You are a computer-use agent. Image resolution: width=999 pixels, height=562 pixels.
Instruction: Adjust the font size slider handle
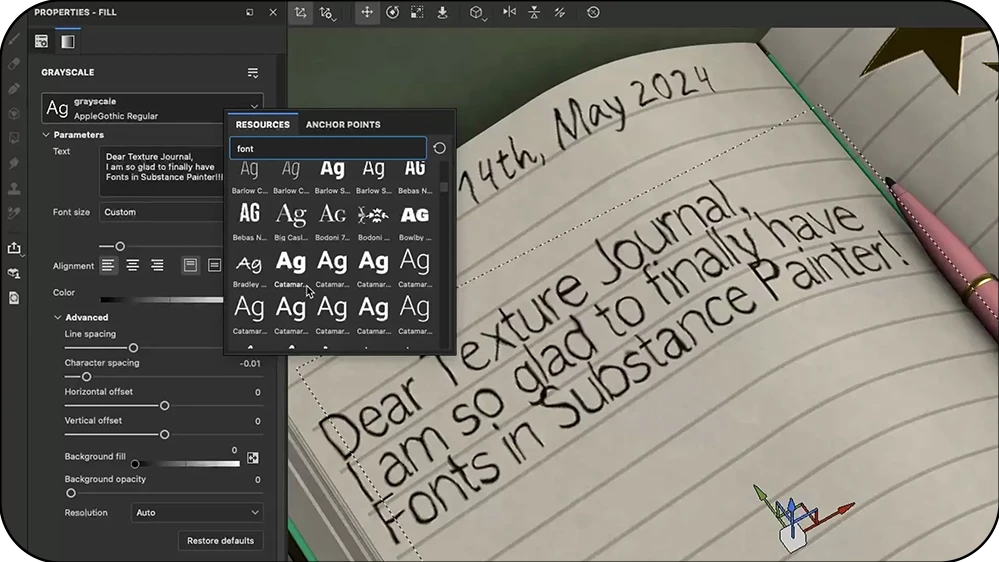(120, 246)
